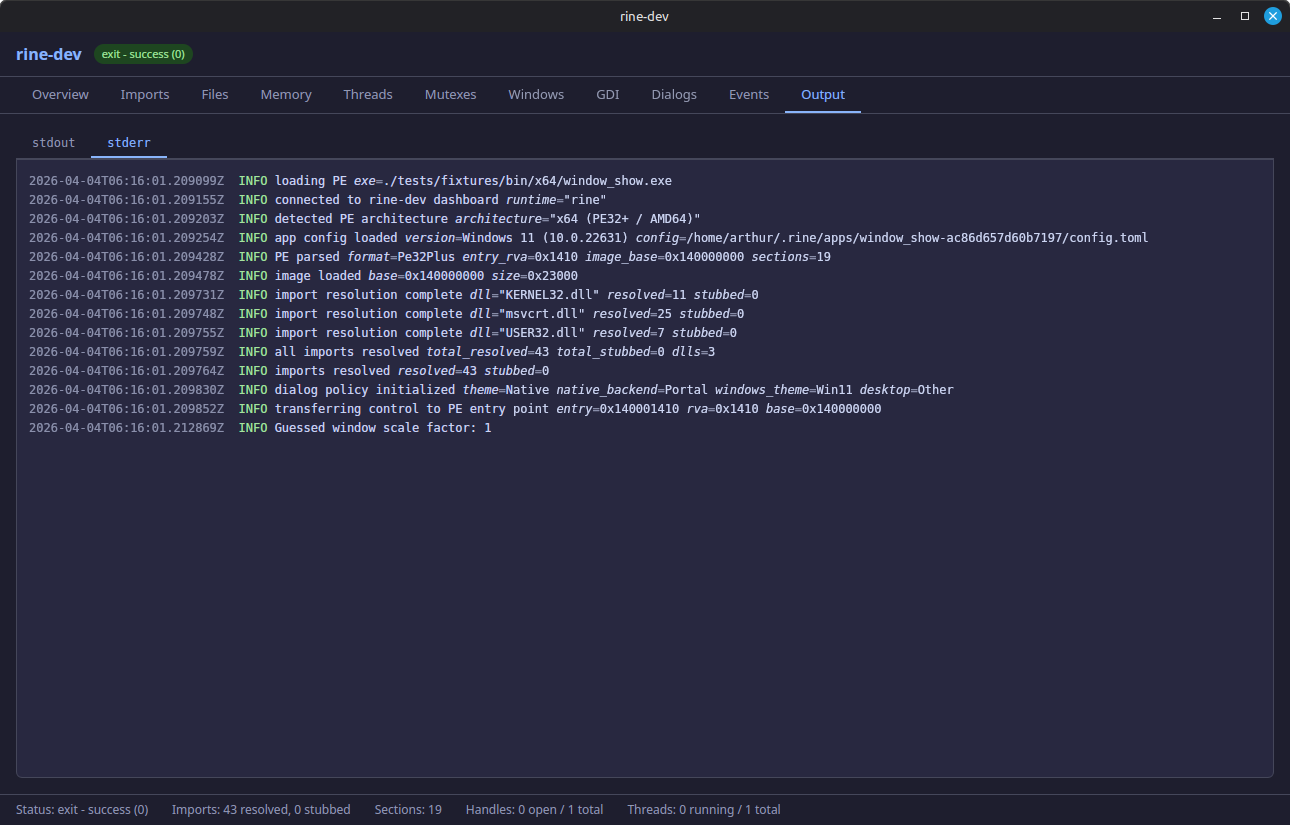View the Memory tab
The height and width of the screenshot is (825, 1290).
pyautogui.click(x=285, y=94)
